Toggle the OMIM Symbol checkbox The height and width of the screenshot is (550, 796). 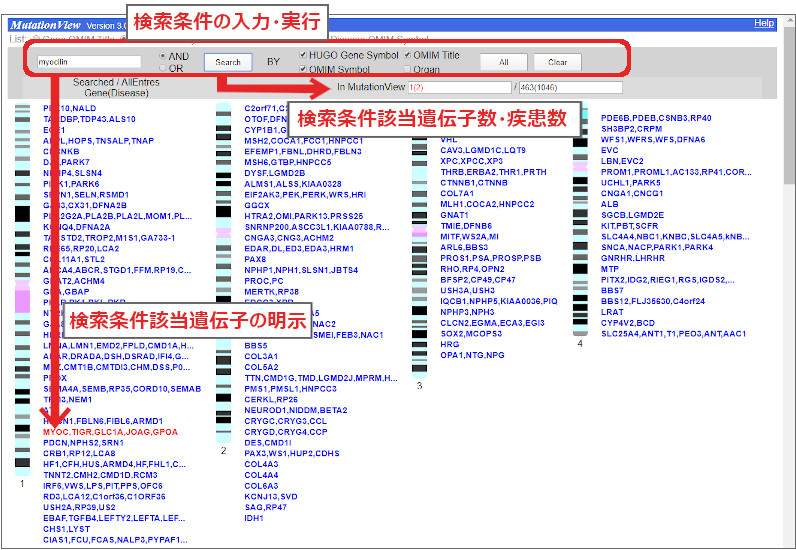304,69
